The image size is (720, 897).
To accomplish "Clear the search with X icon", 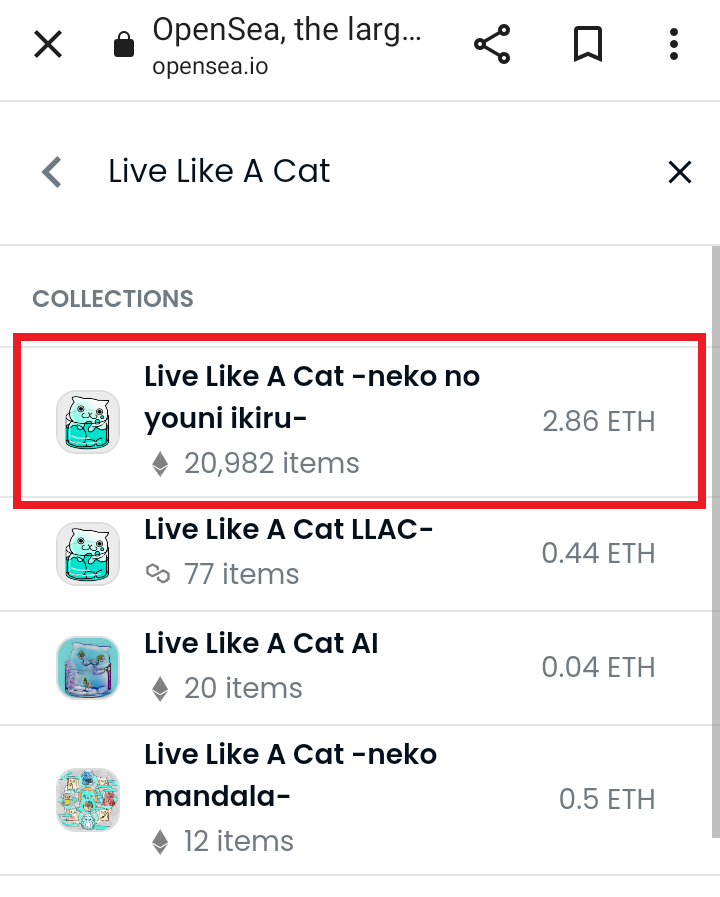I will click(x=679, y=172).
